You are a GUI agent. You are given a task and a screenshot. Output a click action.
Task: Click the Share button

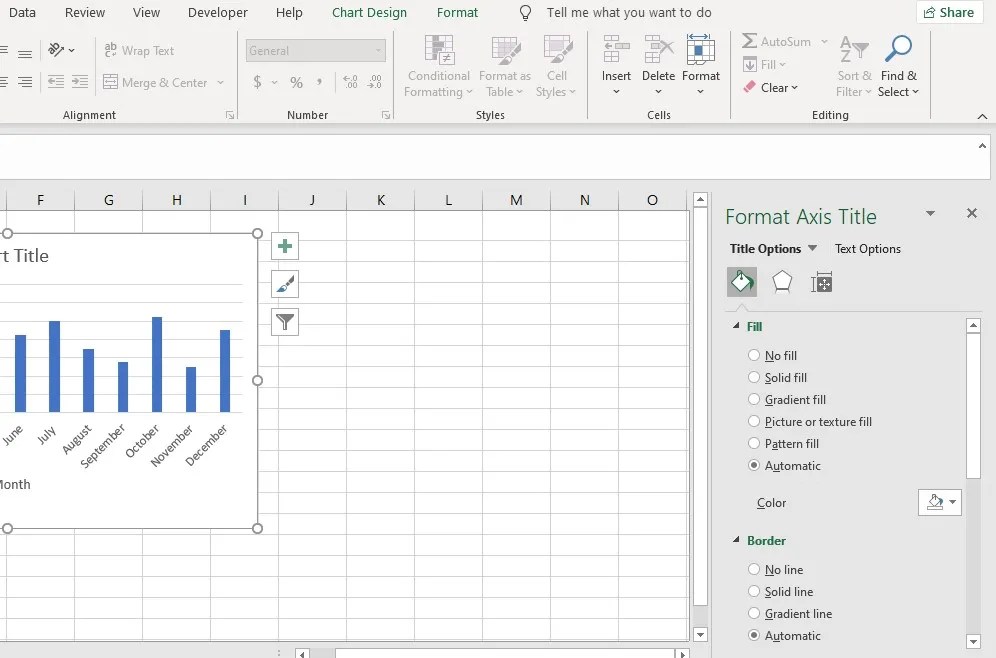[x=948, y=12]
